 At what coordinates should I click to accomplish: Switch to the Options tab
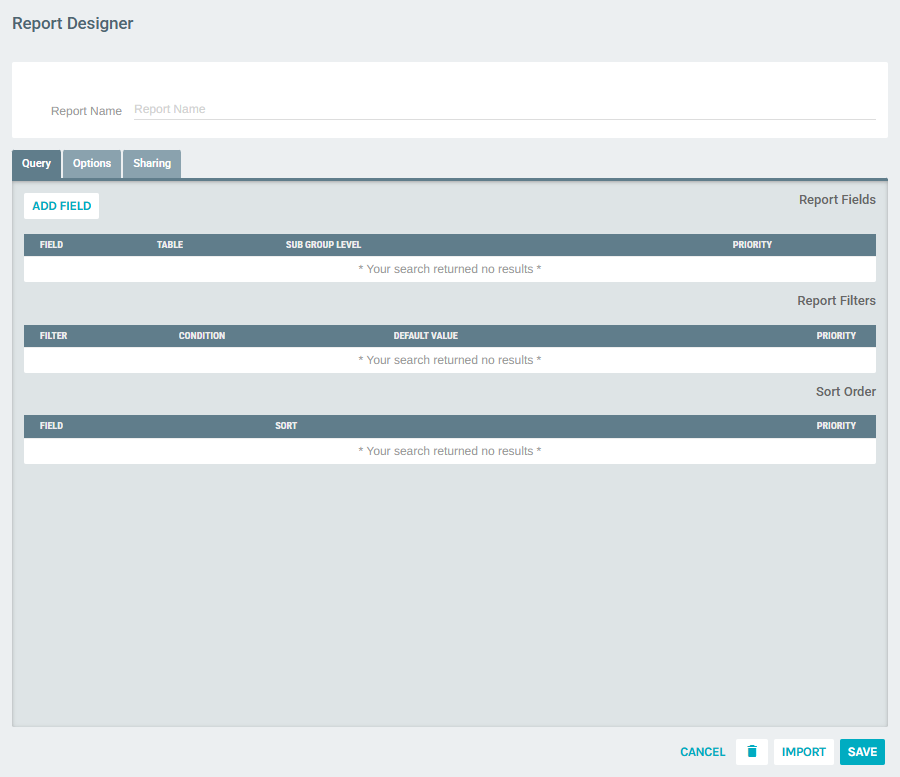91,163
